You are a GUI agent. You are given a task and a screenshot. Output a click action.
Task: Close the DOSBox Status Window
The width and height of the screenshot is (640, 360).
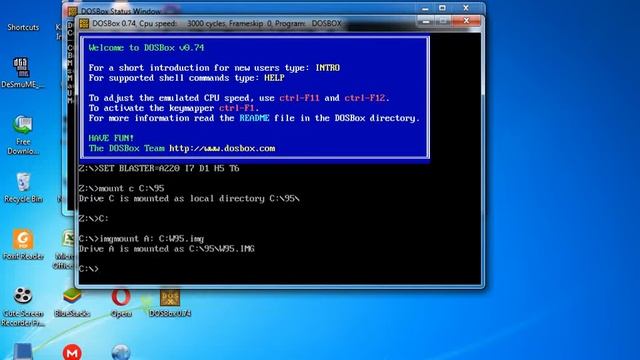tap(466, 8)
